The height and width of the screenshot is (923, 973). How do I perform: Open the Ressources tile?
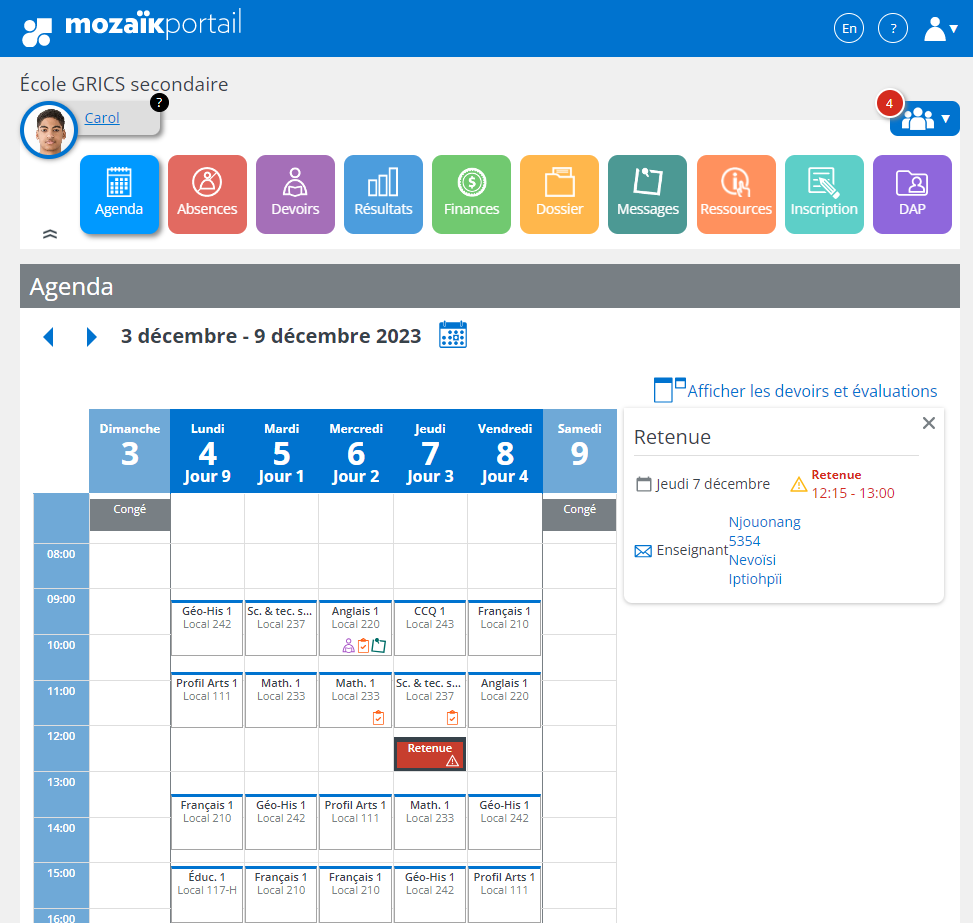736,194
